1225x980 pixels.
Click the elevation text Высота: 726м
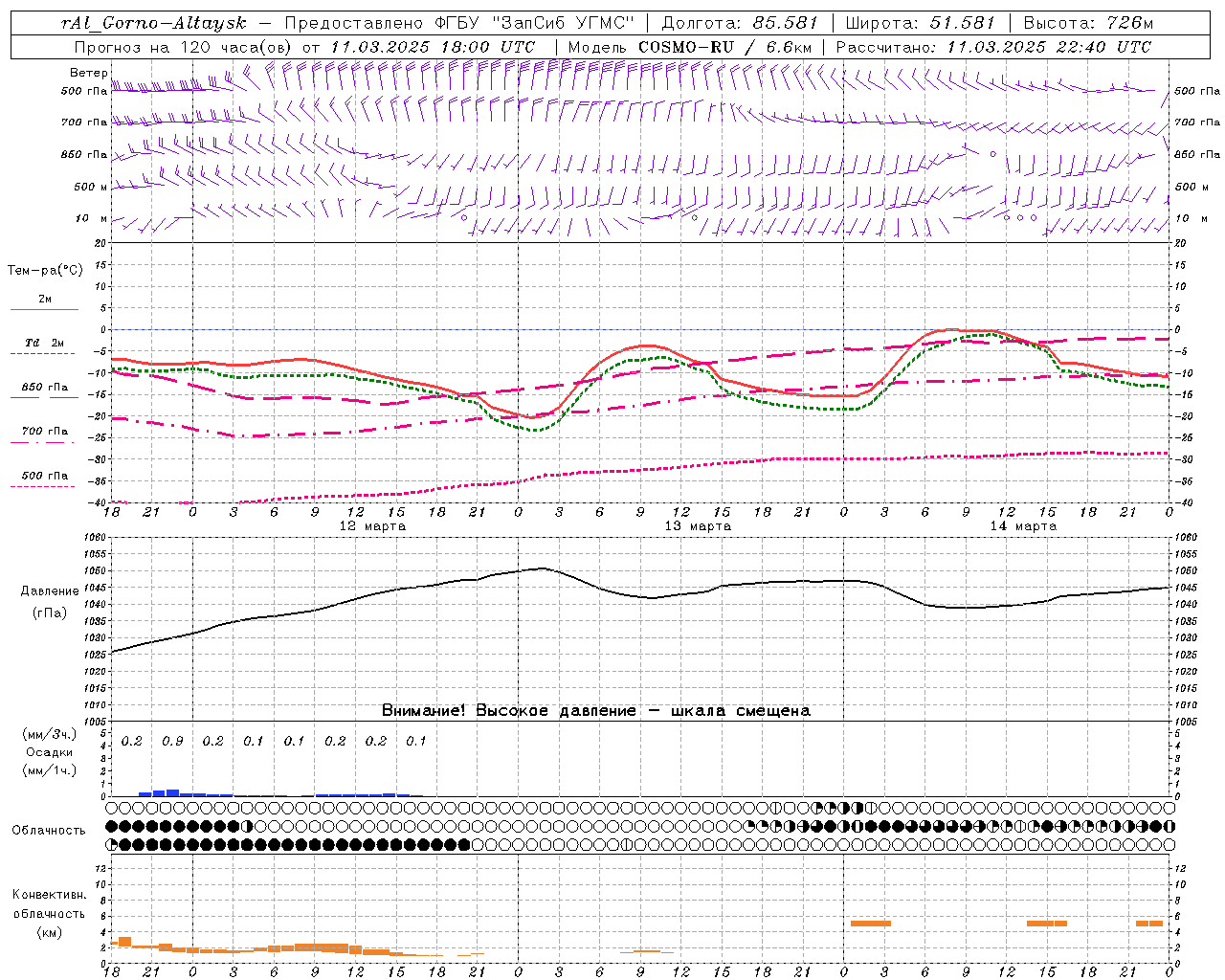1088,23
